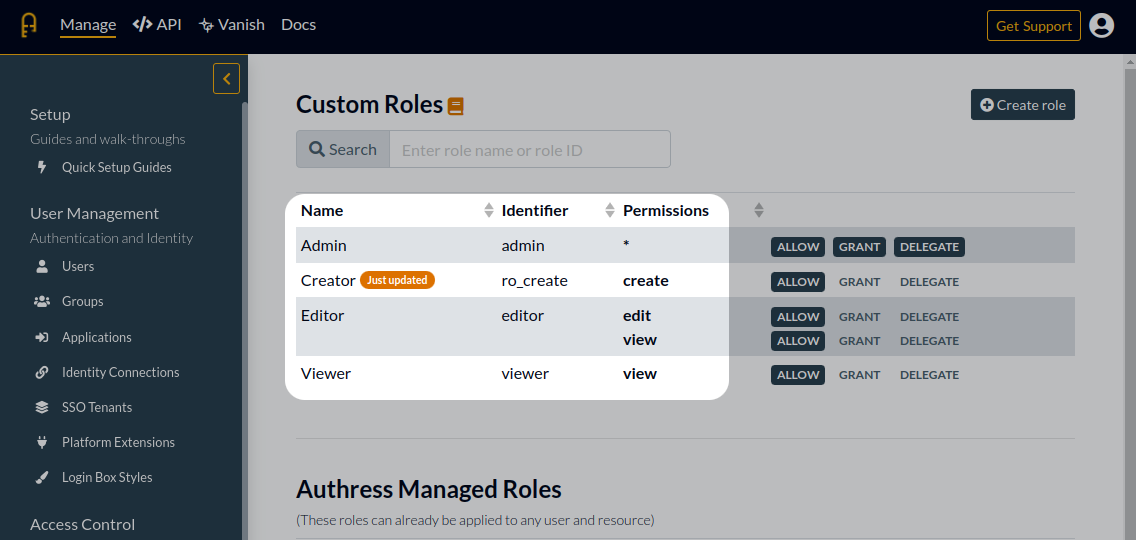Open Groups from the sidebar

[82, 301]
